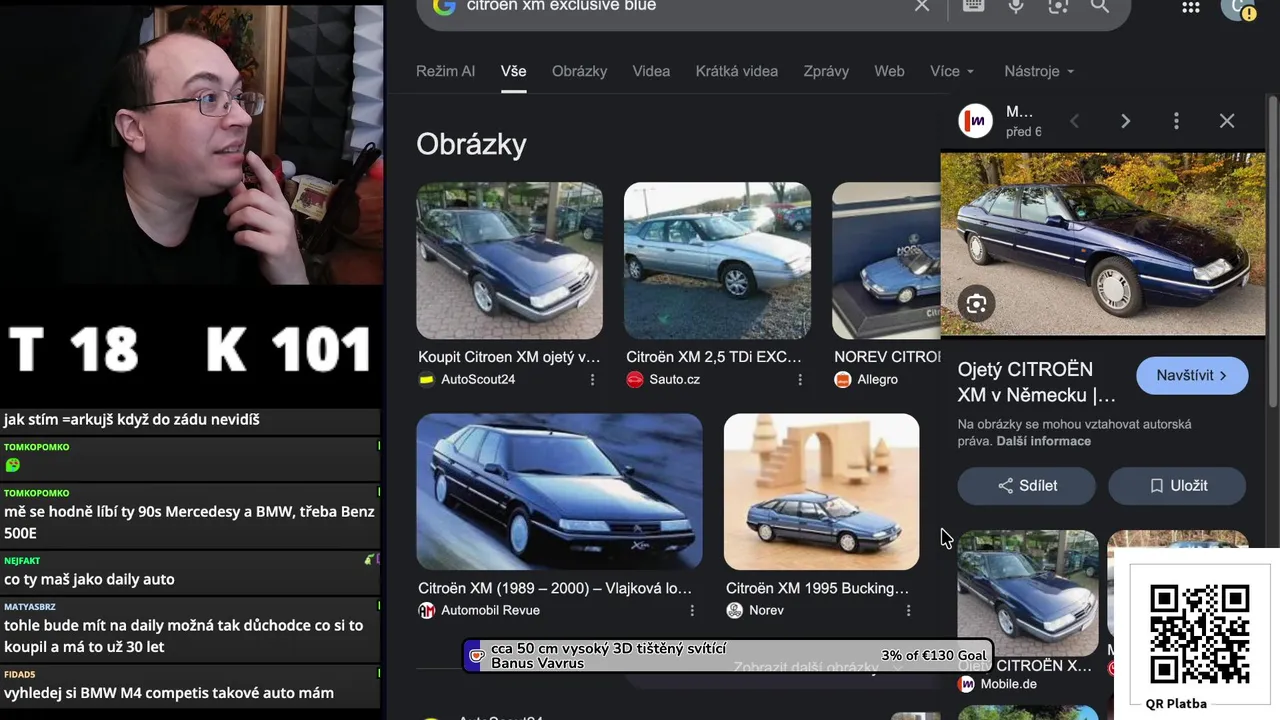
Task: Select the Vše tab
Action: tap(514, 71)
